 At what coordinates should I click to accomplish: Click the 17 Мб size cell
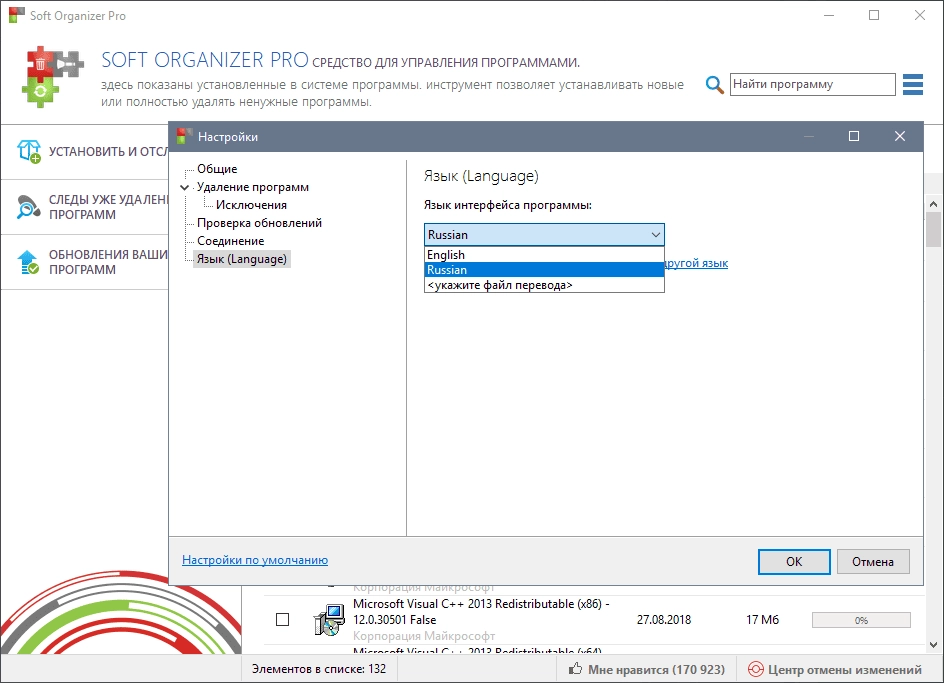pos(762,619)
